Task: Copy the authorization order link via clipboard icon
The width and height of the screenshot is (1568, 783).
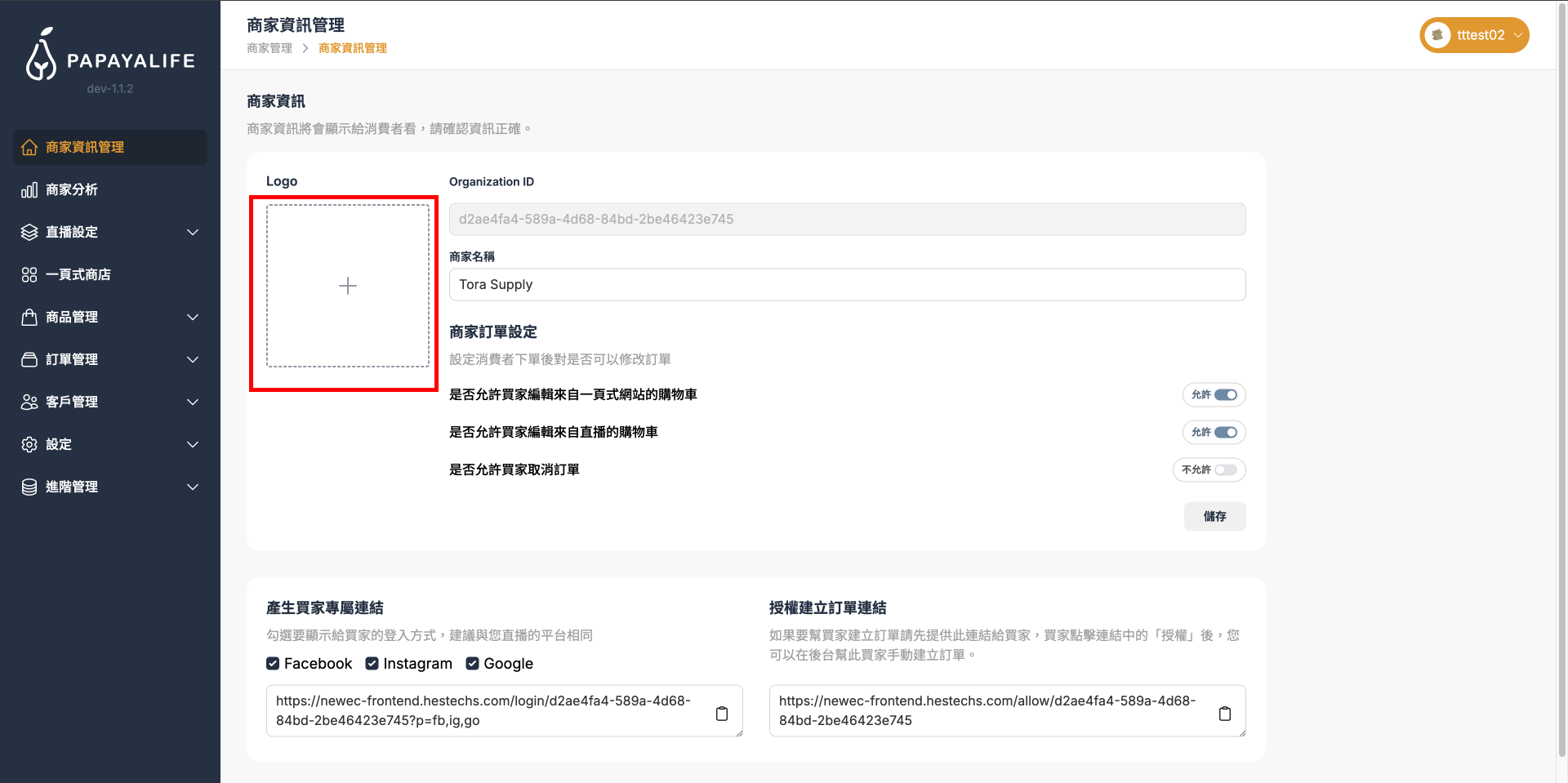Action: [1225, 714]
